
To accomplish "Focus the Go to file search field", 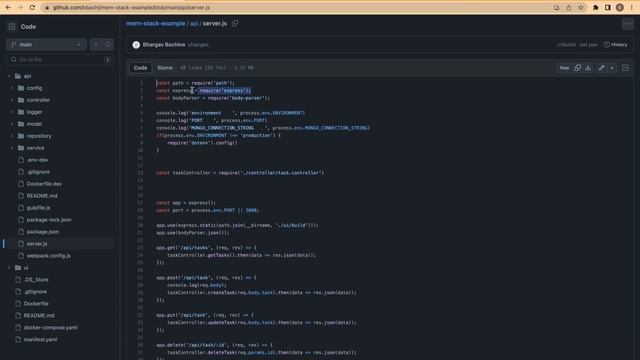I will pyautogui.click(x=60, y=60).
